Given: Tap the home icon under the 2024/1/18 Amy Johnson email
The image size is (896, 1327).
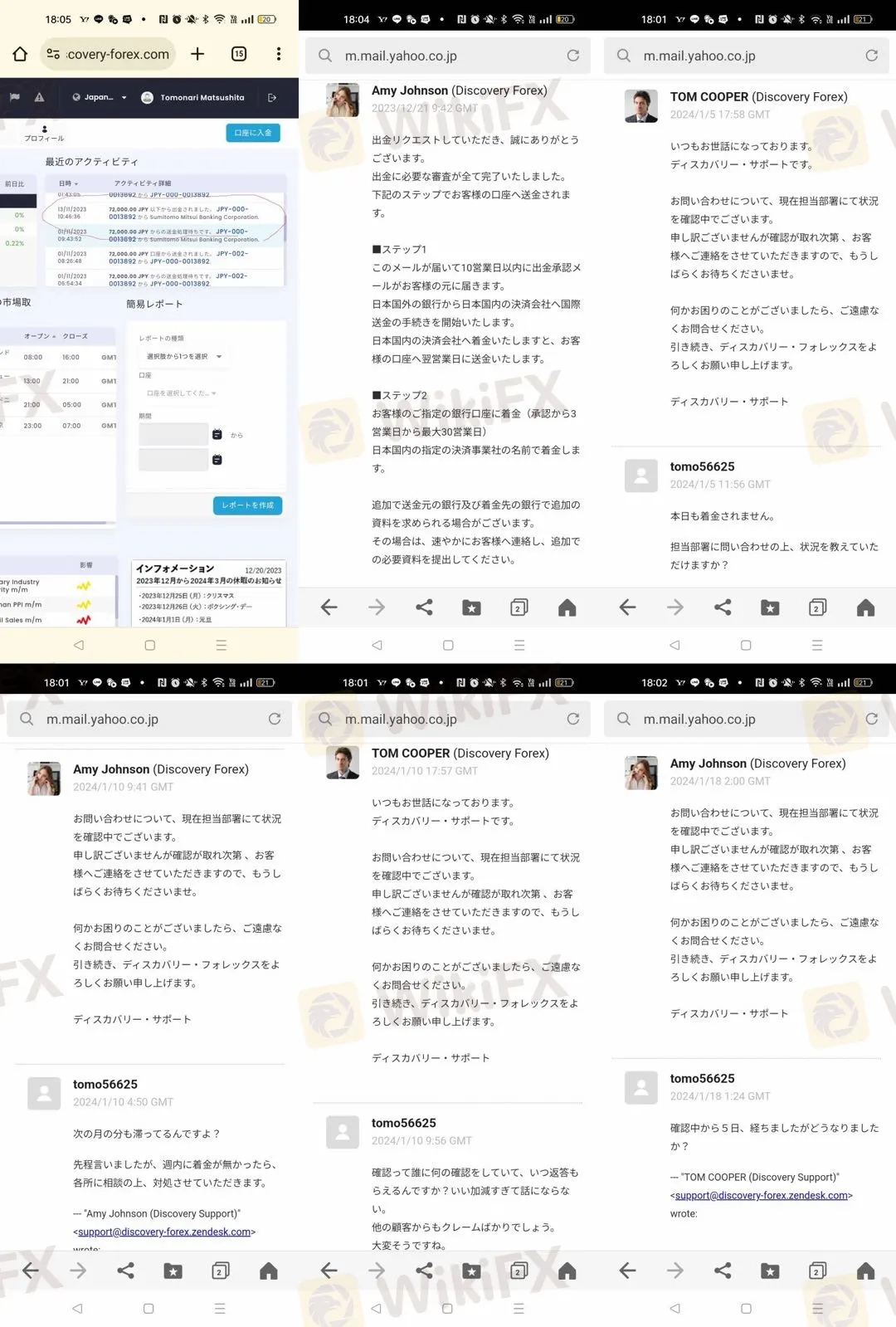Looking at the screenshot, I should tap(866, 1271).
